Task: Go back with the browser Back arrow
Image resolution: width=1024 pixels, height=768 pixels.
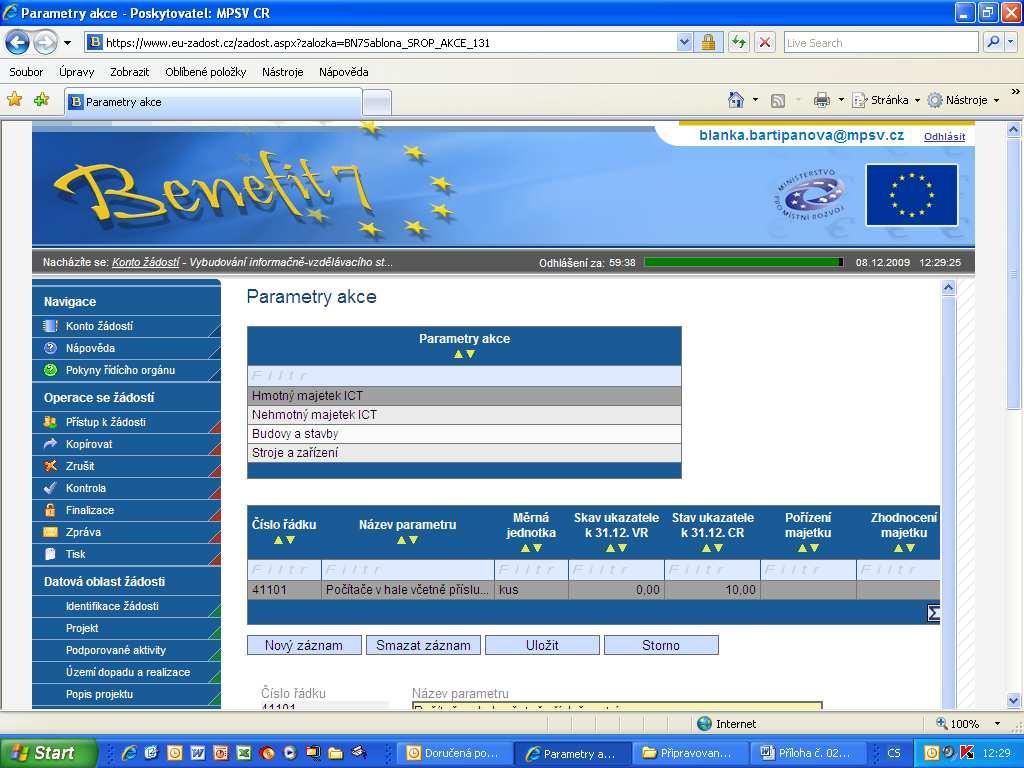Action: 18,43
